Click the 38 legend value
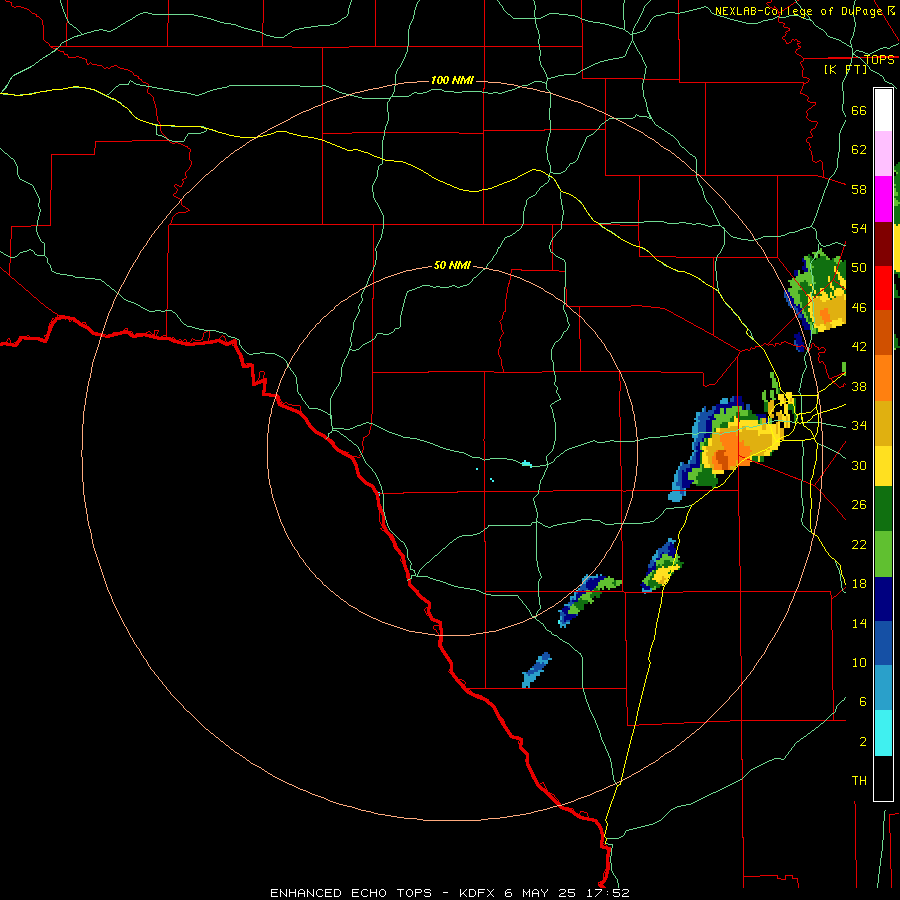 (x=859, y=386)
